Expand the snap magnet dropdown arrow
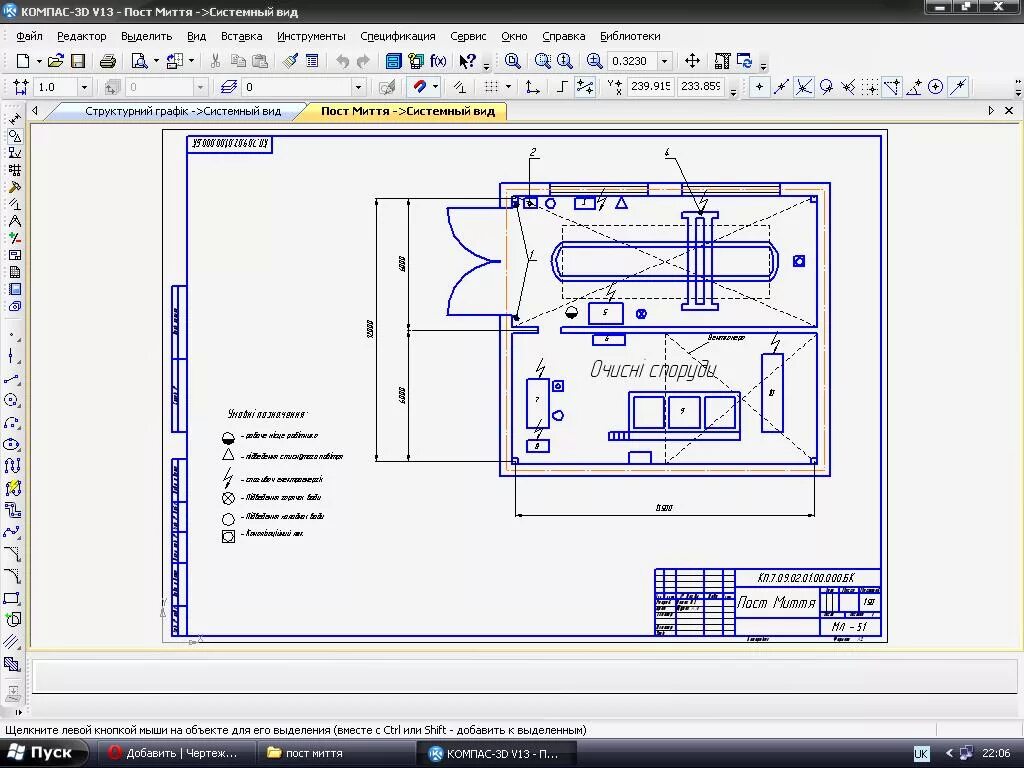This screenshot has width=1024, height=768. pyautogui.click(x=436, y=87)
